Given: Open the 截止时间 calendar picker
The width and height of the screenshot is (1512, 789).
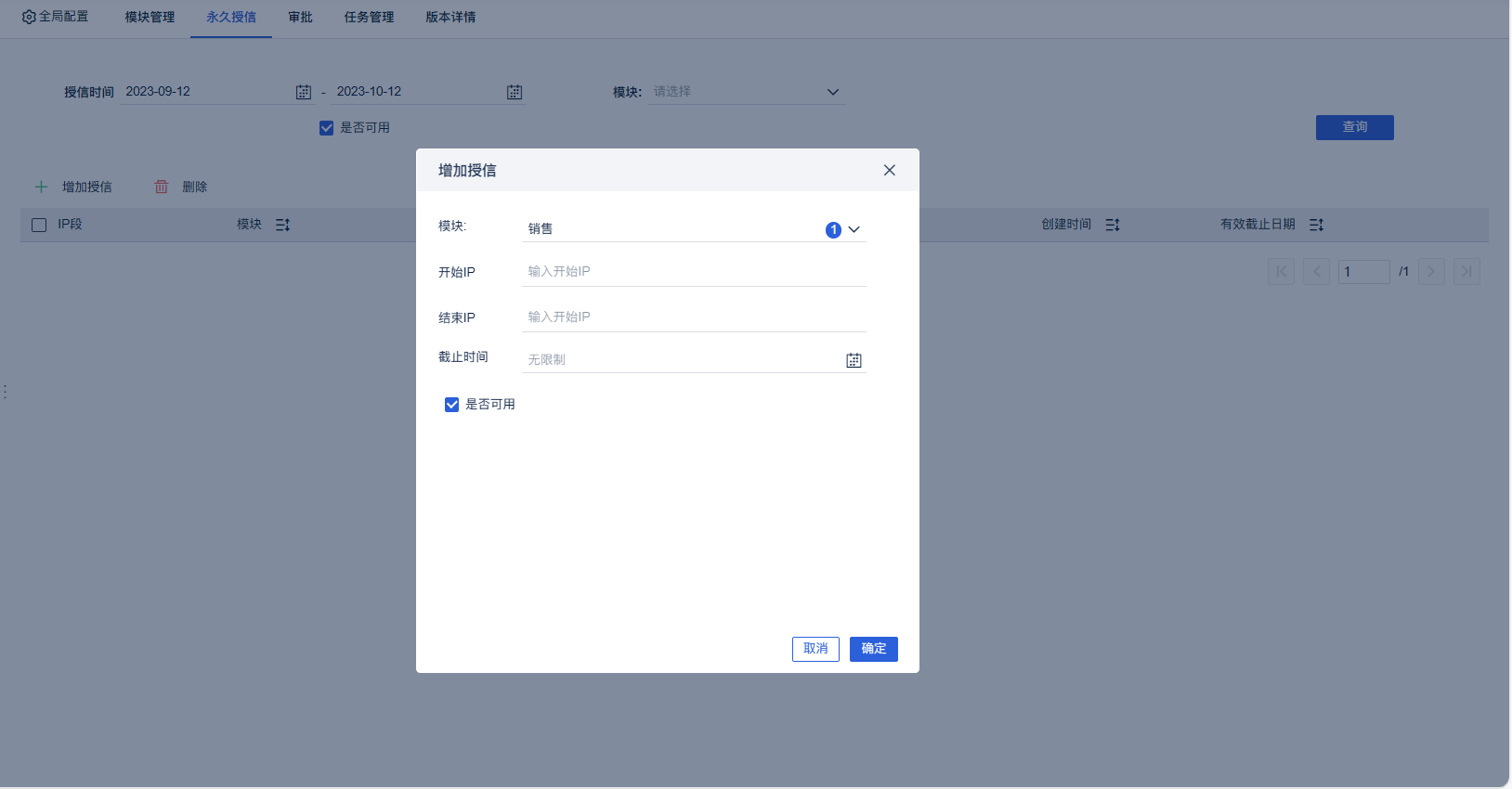Looking at the screenshot, I should pyautogui.click(x=854, y=360).
